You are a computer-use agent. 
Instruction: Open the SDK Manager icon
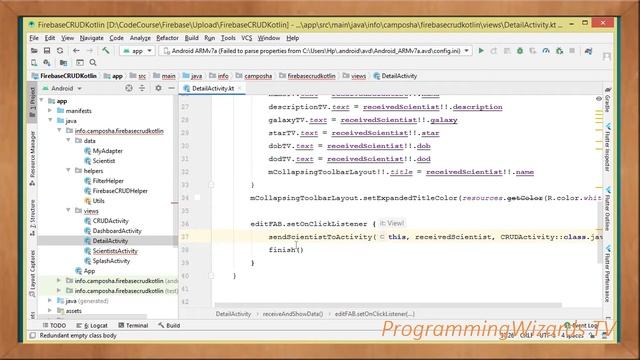pos(47,62)
